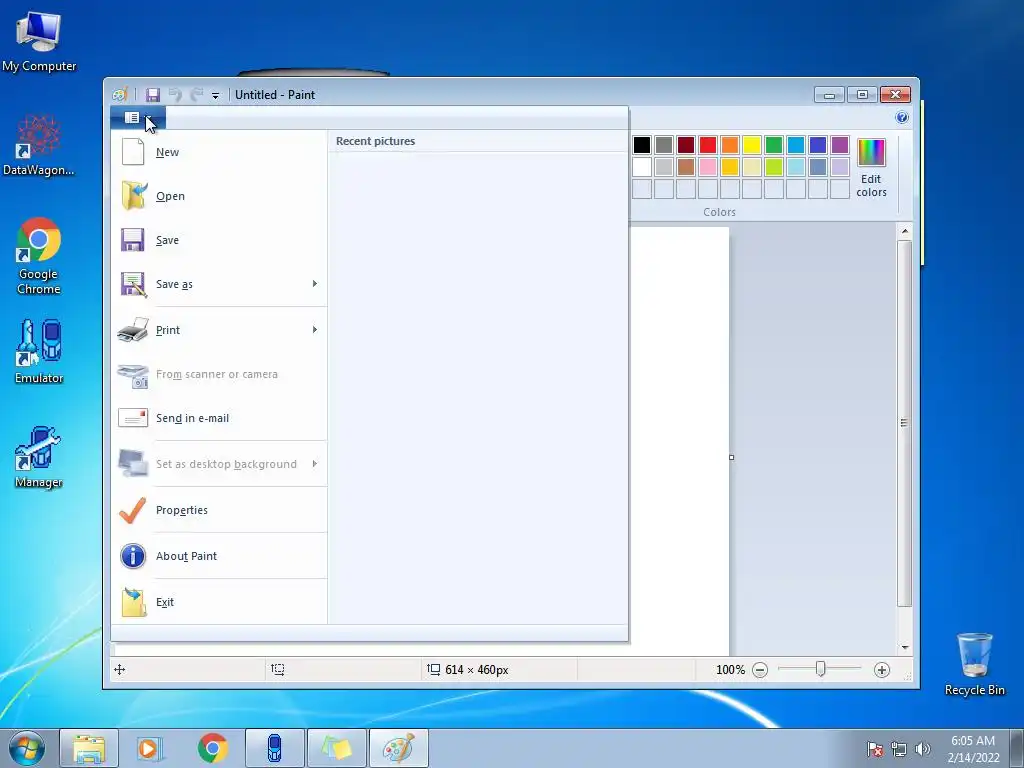Pick the white color swatch
The width and height of the screenshot is (1024, 768).
pos(642,167)
